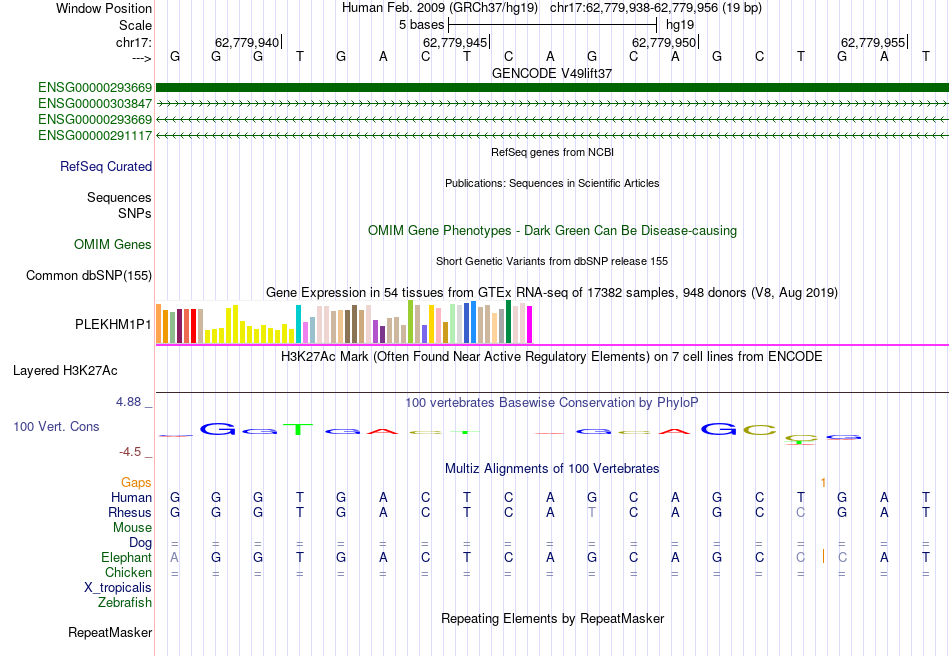The width and height of the screenshot is (950, 656).
Task: Click the Gene Expression in 54 tissues title
Action: pos(552,293)
